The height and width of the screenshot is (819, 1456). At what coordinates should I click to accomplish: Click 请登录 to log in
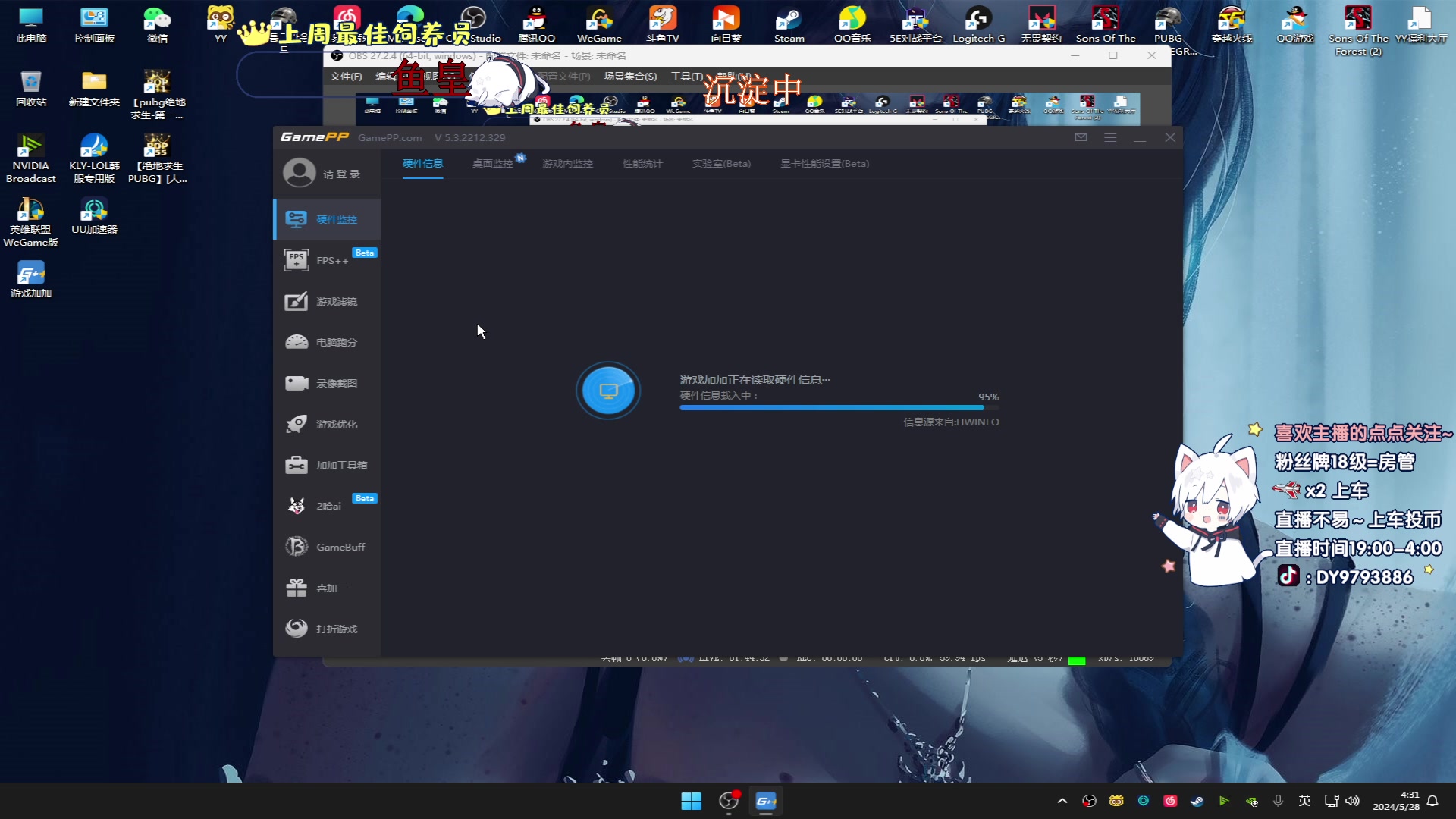341,174
